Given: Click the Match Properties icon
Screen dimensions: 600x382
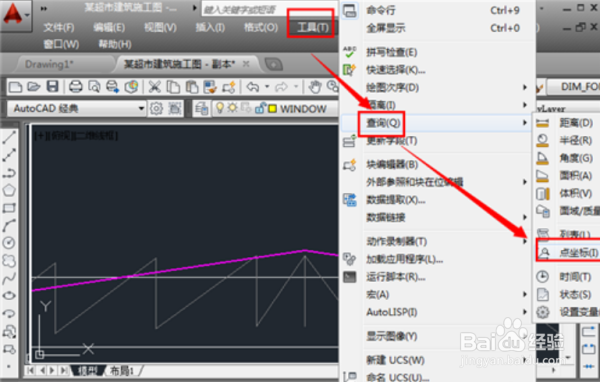Looking at the screenshot, I should [x=210, y=87].
